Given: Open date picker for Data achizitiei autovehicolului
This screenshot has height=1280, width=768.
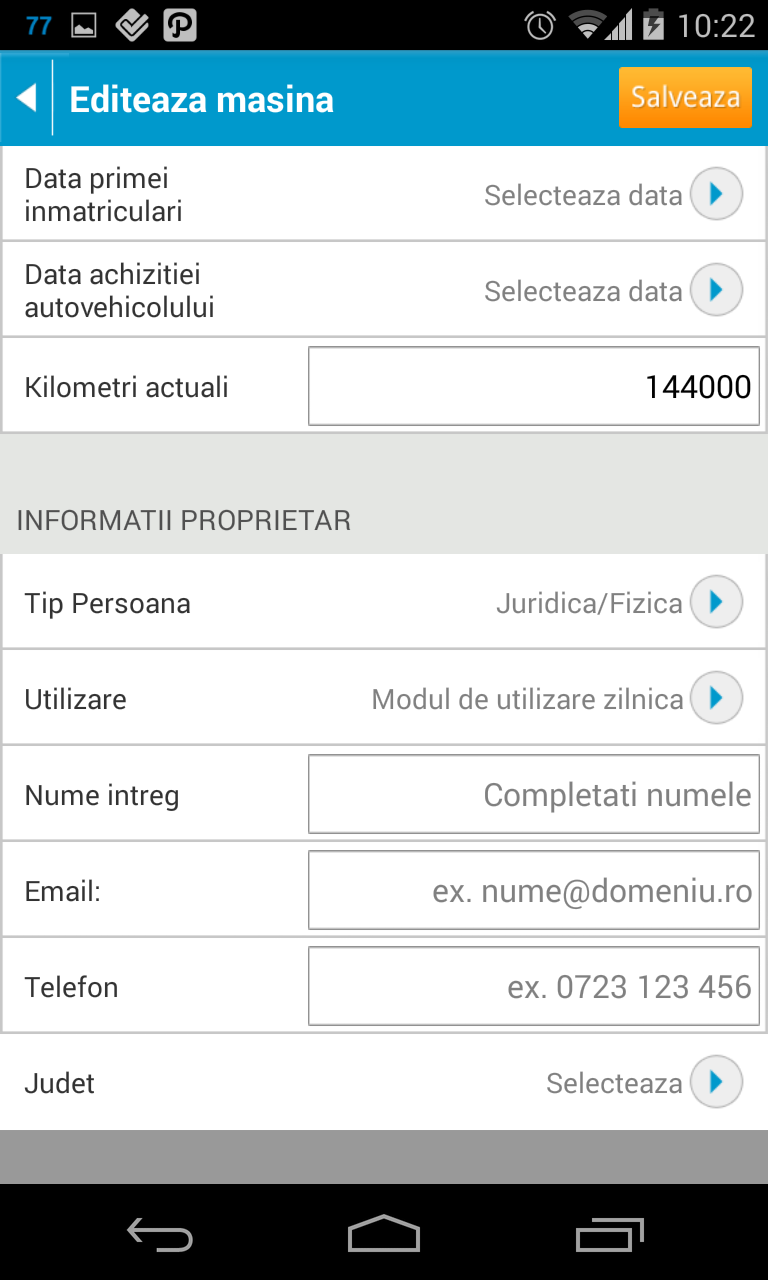Looking at the screenshot, I should [x=716, y=290].
